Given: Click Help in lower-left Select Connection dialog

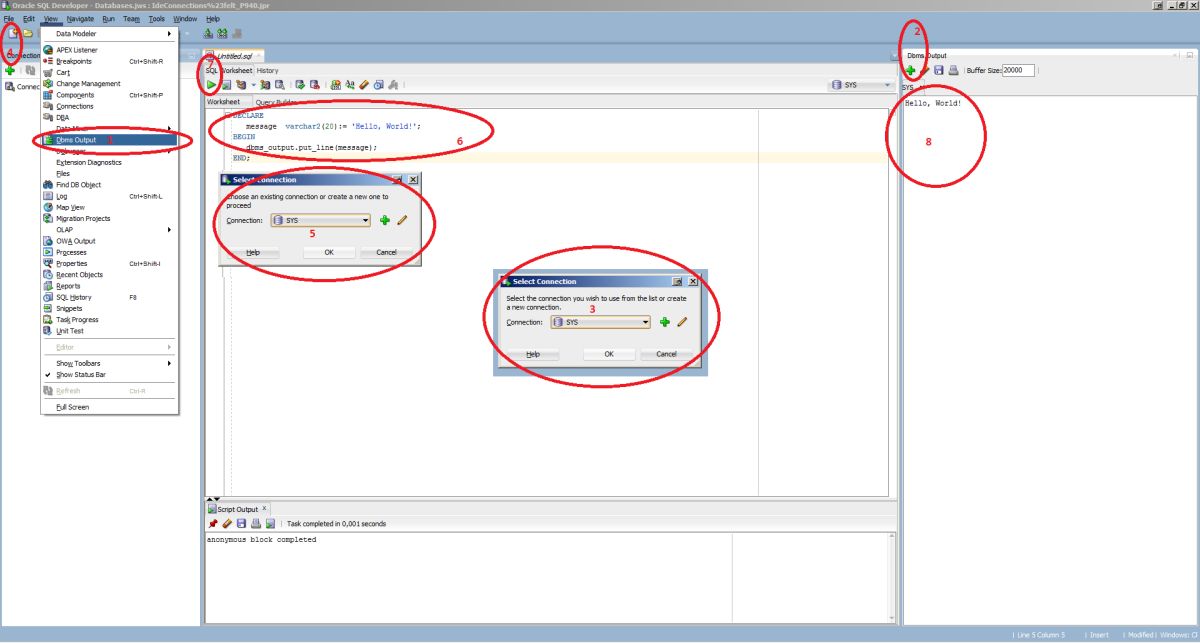Looking at the screenshot, I should [253, 252].
